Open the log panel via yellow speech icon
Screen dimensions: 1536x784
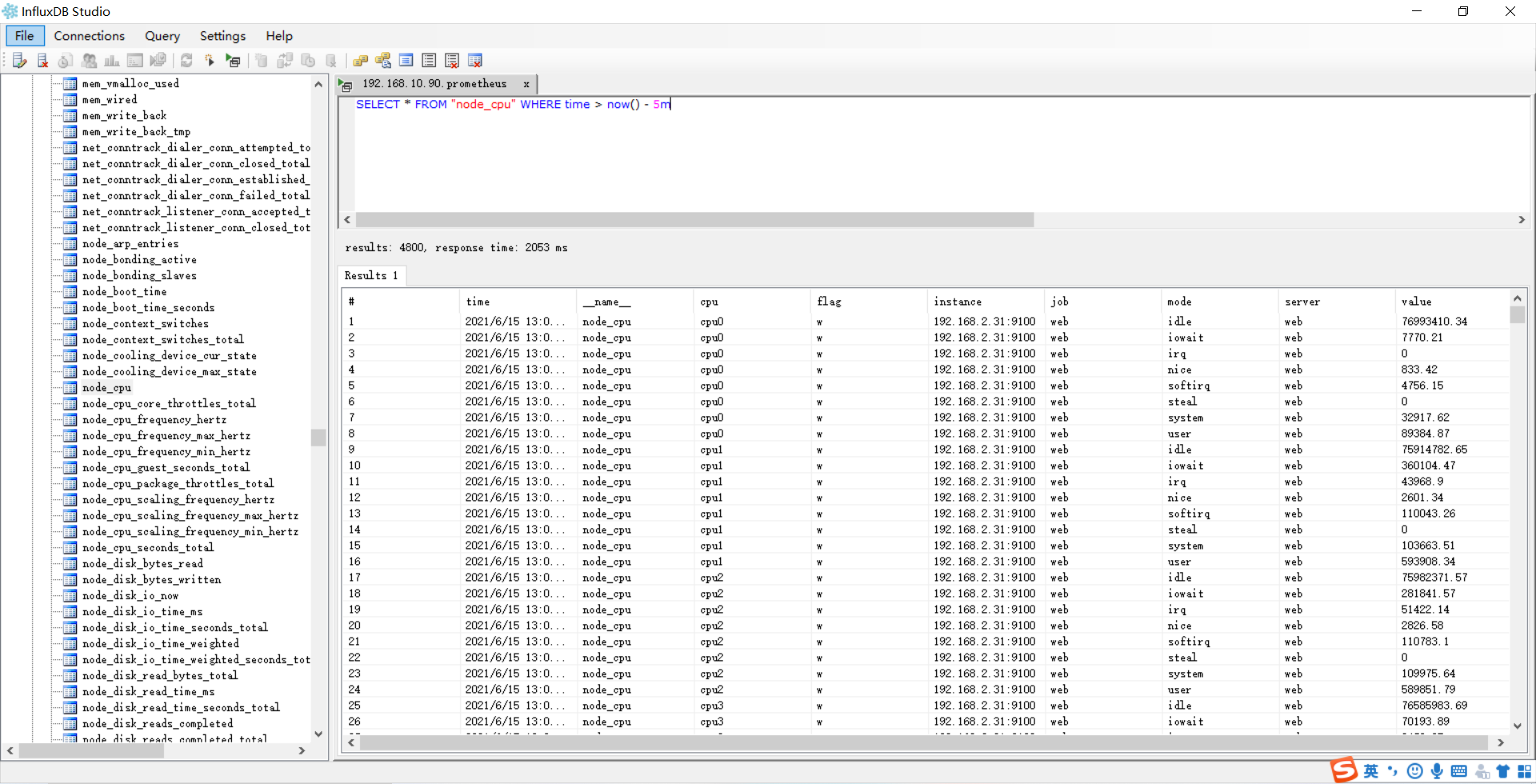(x=382, y=61)
